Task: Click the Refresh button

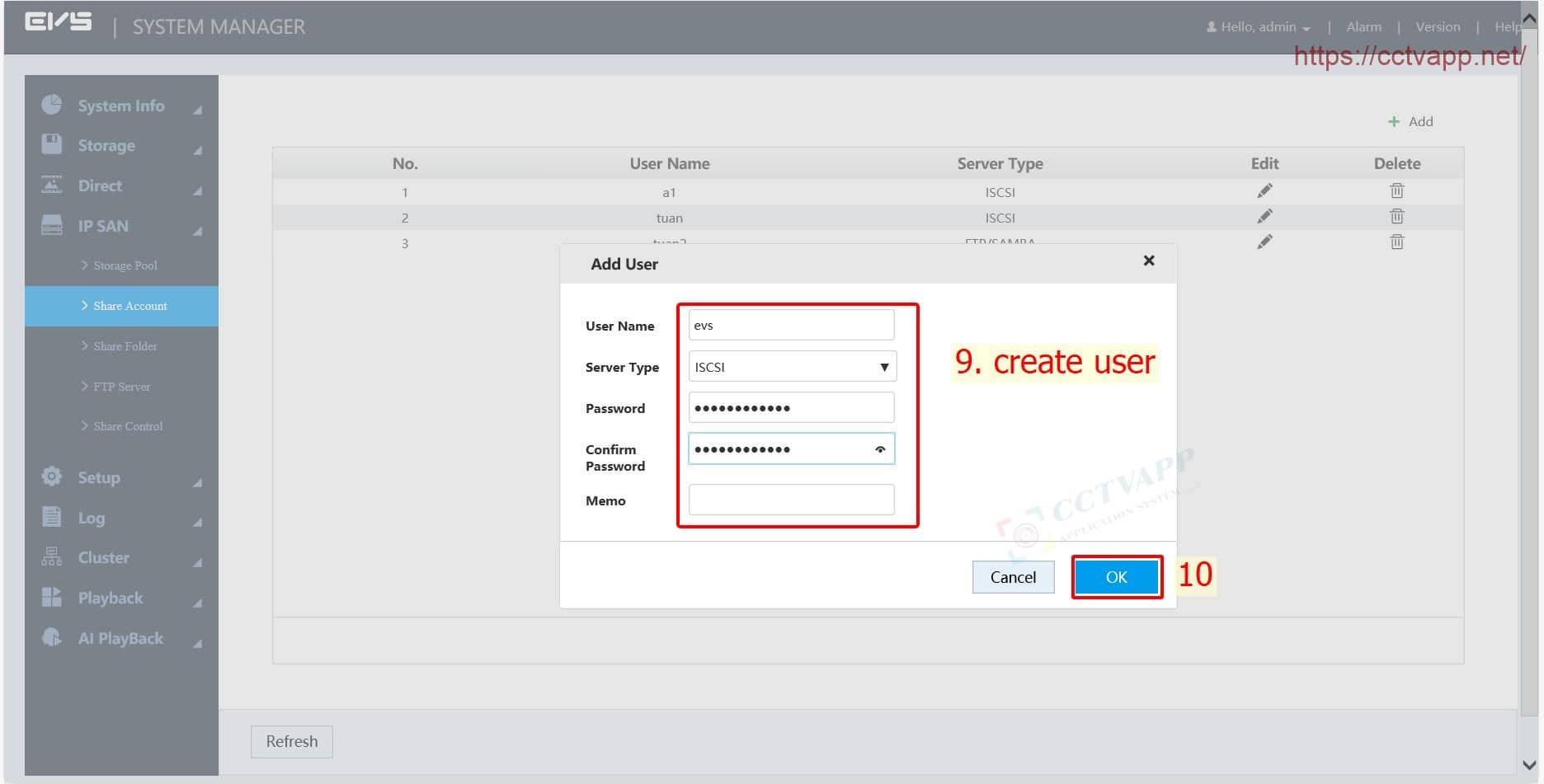Action: coord(291,741)
